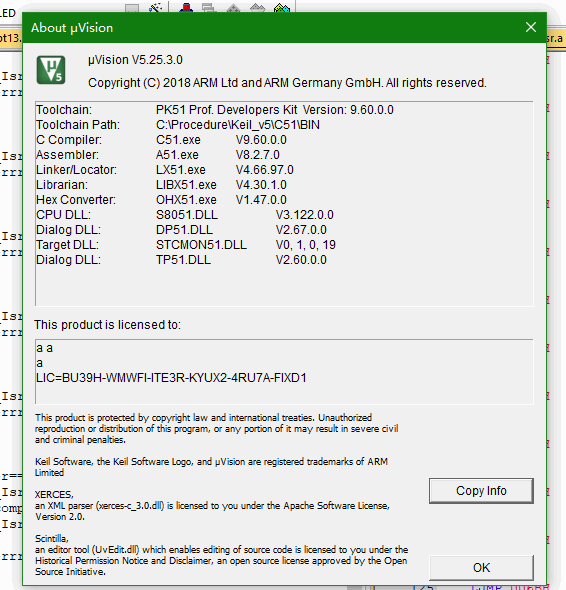Image resolution: width=566 pixels, height=590 pixels.
Task: Confirm the About dialog with OK
Action: tap(481, 567)
